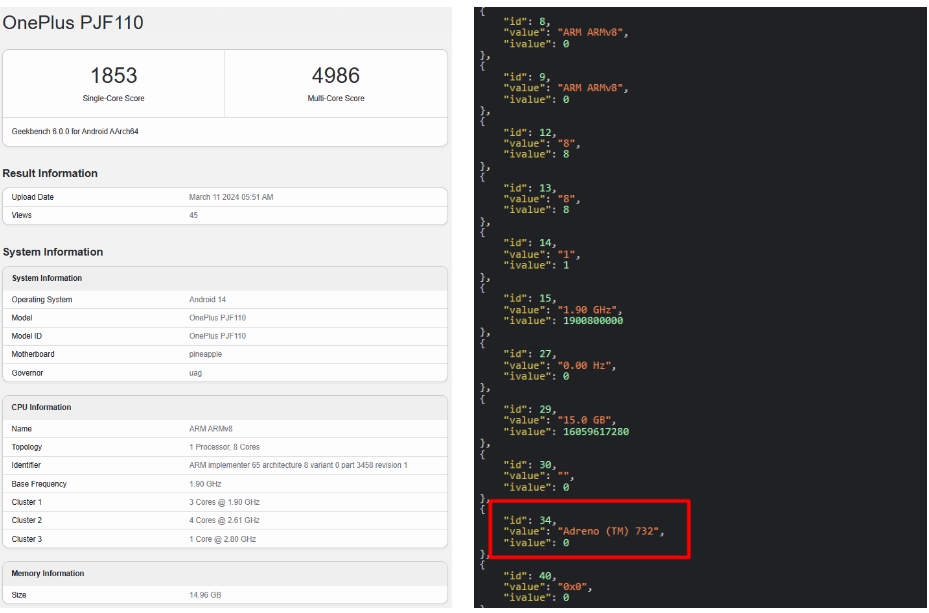Click the JSON line "id": 14
The height and width of the screenshot is (613, 929).
pos(530,243)
